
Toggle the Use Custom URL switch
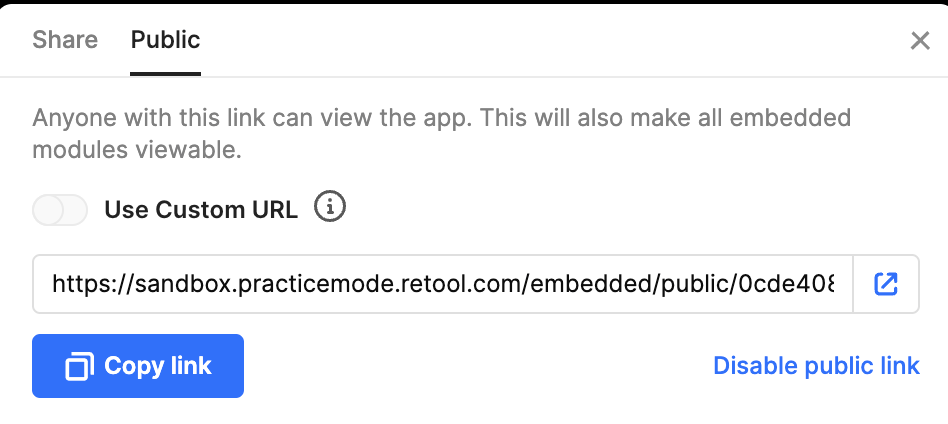click(x=60, y=210)
